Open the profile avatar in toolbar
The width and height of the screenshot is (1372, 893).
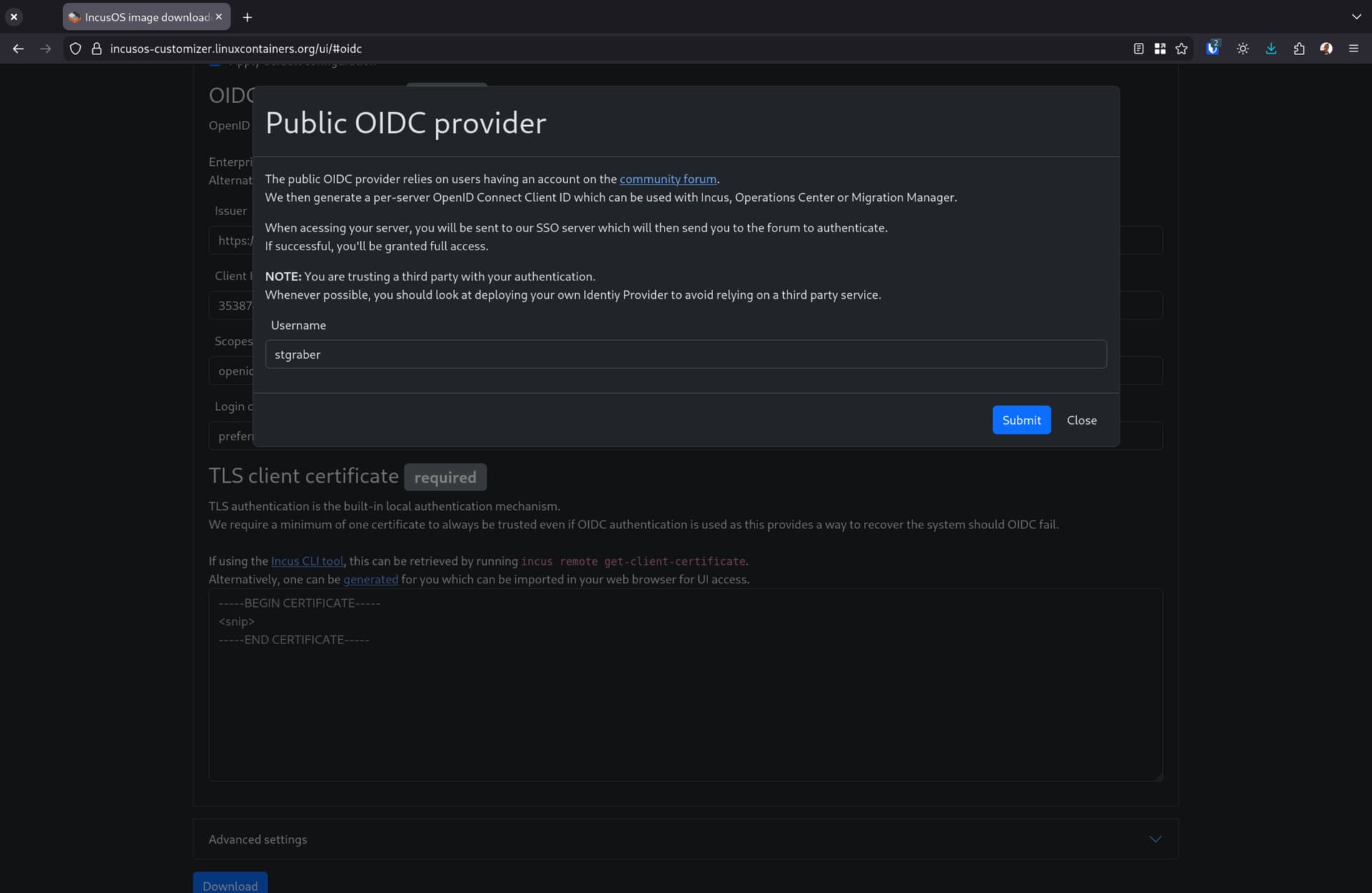coord(1326,49)
